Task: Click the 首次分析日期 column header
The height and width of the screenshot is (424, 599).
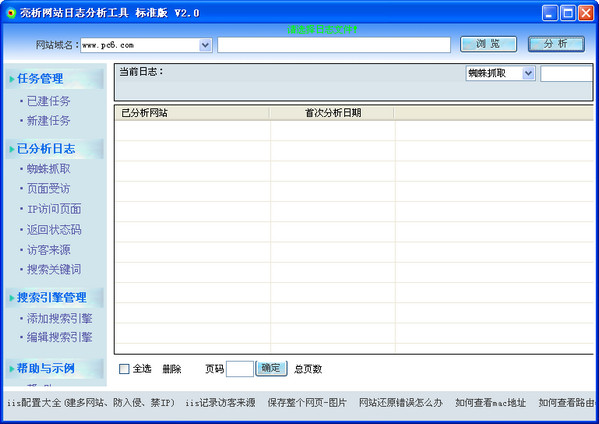Action: 332,113
